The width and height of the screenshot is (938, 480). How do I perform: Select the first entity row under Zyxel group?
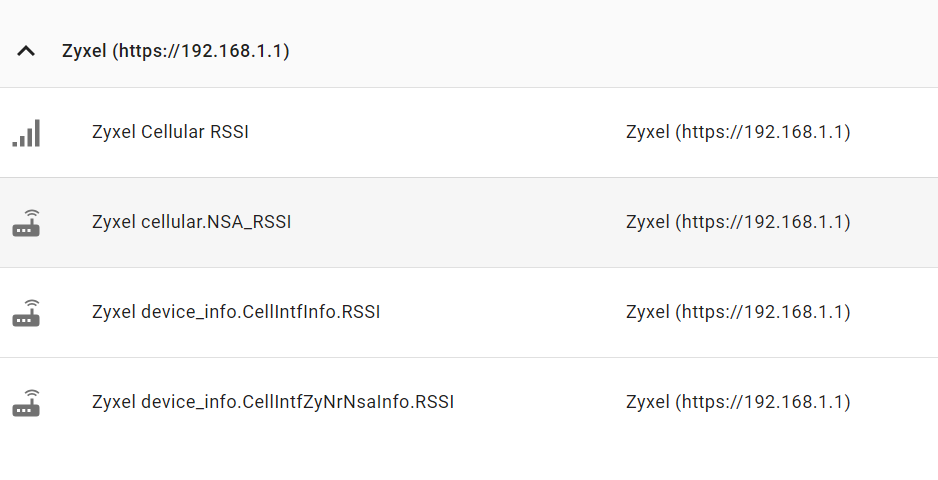coord(469,133)
